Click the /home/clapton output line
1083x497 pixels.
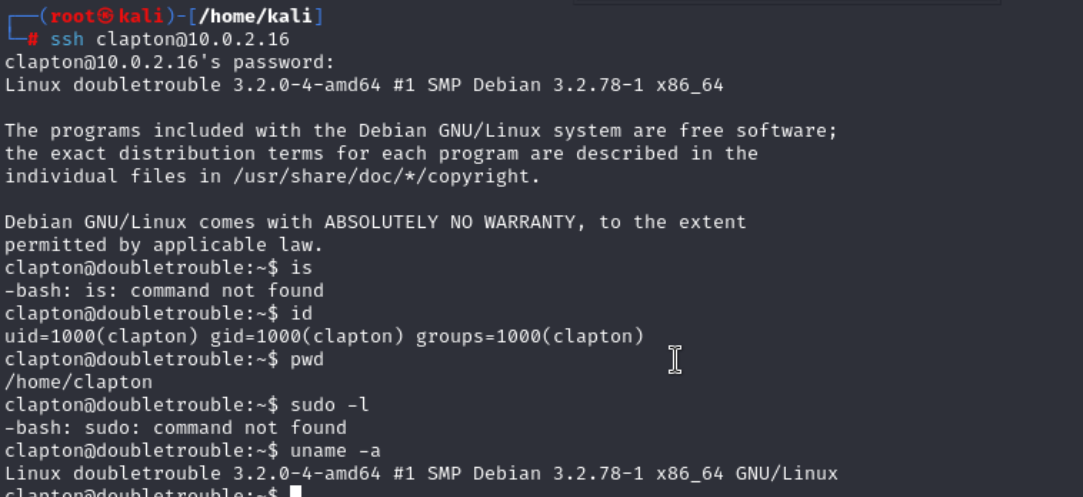[79, 382]
